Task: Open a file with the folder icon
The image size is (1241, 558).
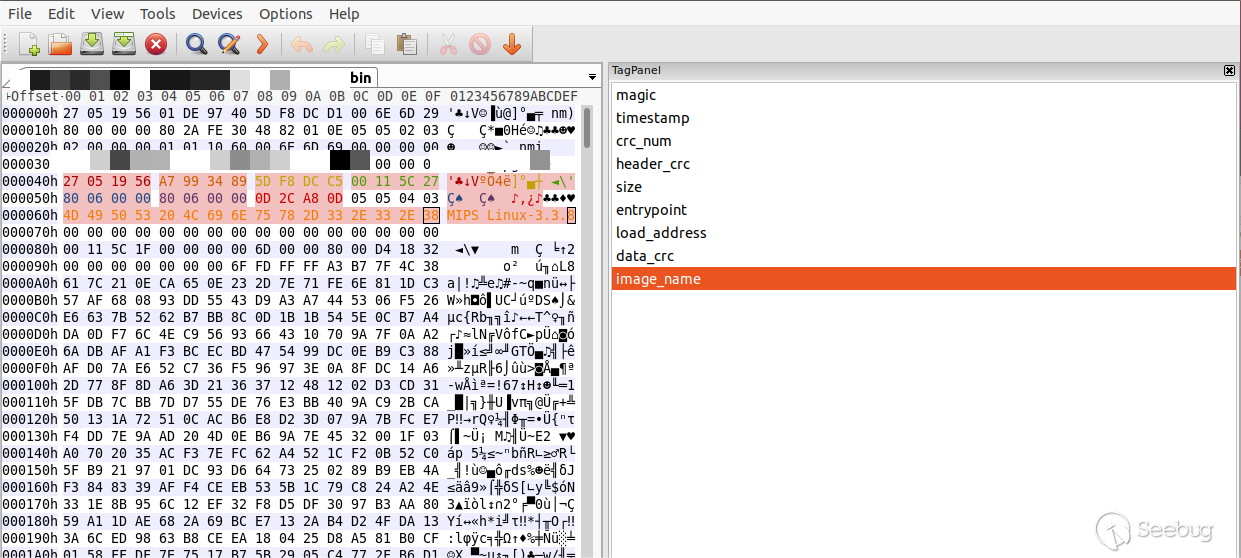Action: coord(61,44)
